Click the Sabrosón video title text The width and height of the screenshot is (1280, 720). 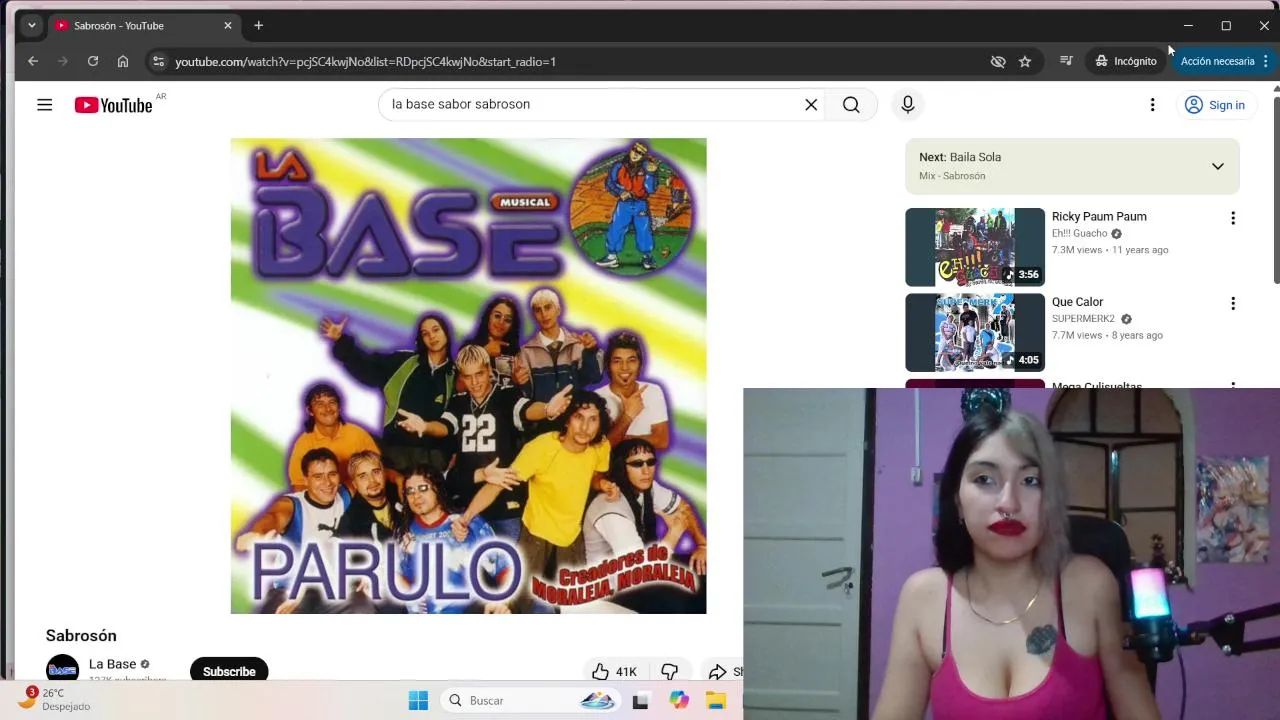pyautogui.click(x=81, y=635)
